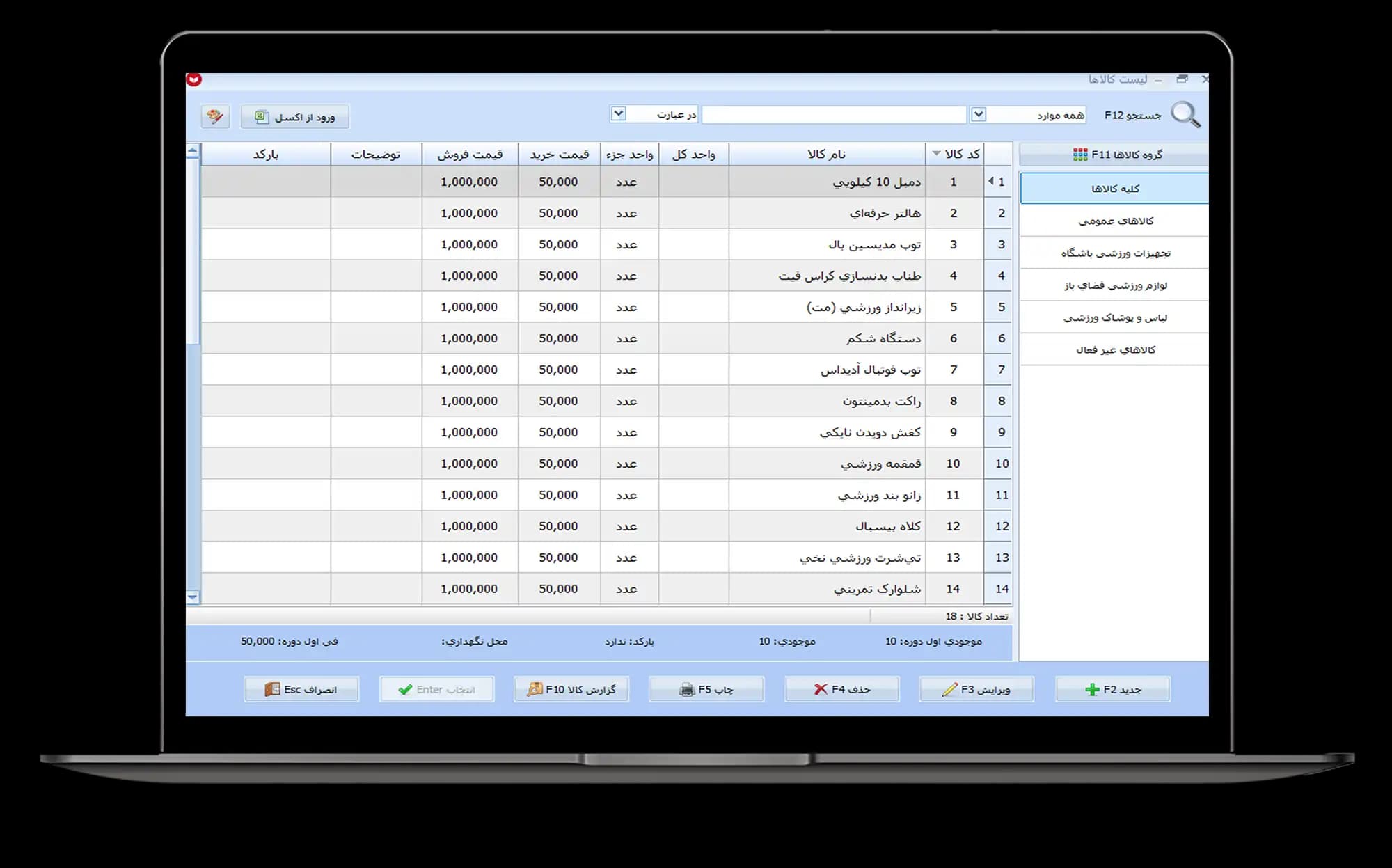The height and width of the screenshot is (868, 1392).
Task: Click the green plus New F2 button
Action: [x=1113, y=689]
